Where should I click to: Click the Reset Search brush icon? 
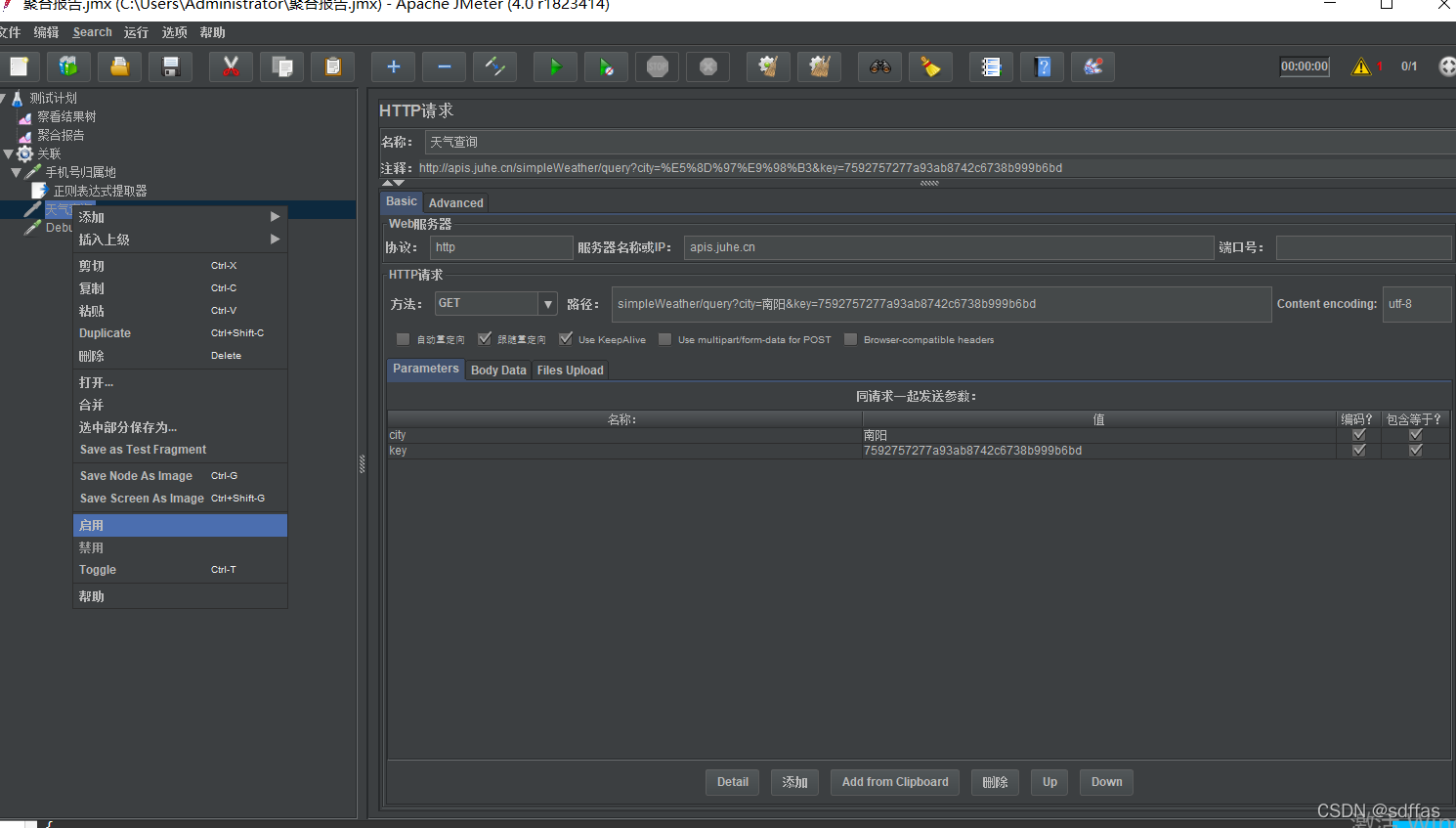(x=930, y=66)
